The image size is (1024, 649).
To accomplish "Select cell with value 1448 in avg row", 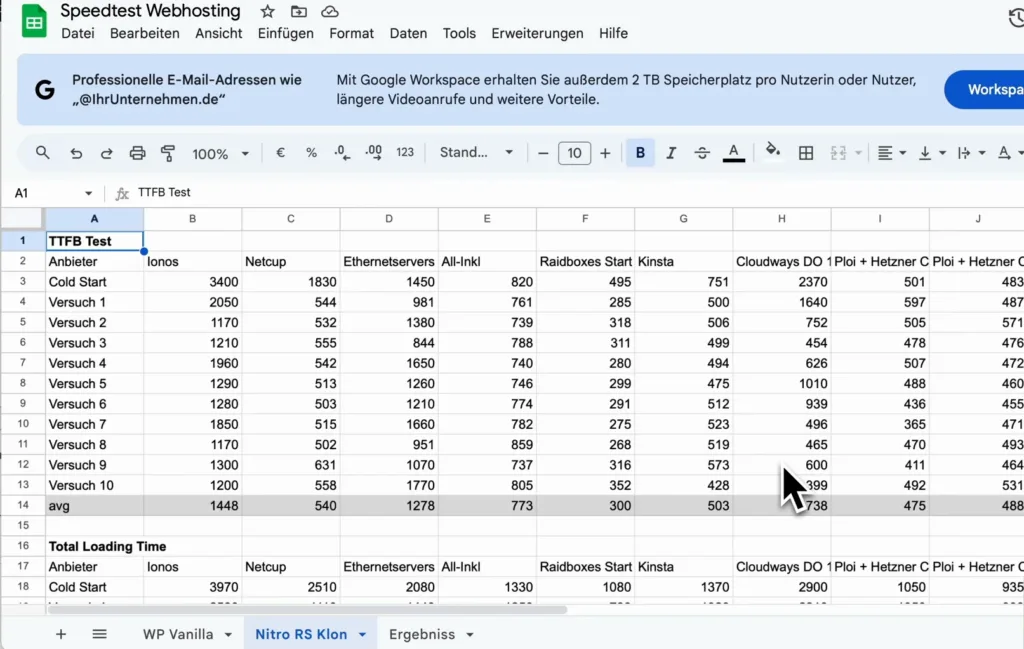I will pos(193,505).
